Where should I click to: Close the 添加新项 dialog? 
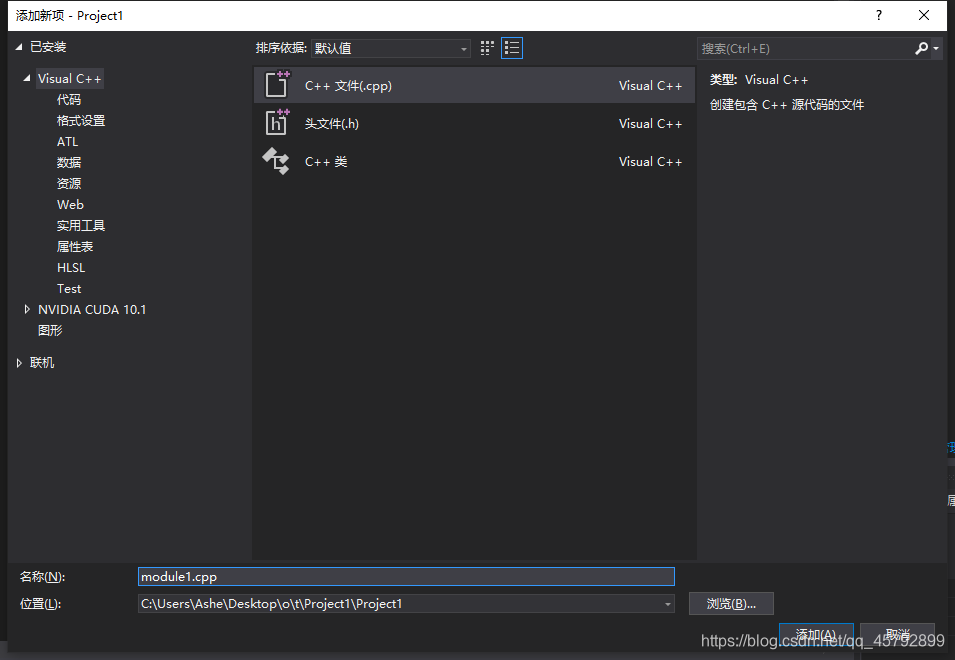pos(924,15)
